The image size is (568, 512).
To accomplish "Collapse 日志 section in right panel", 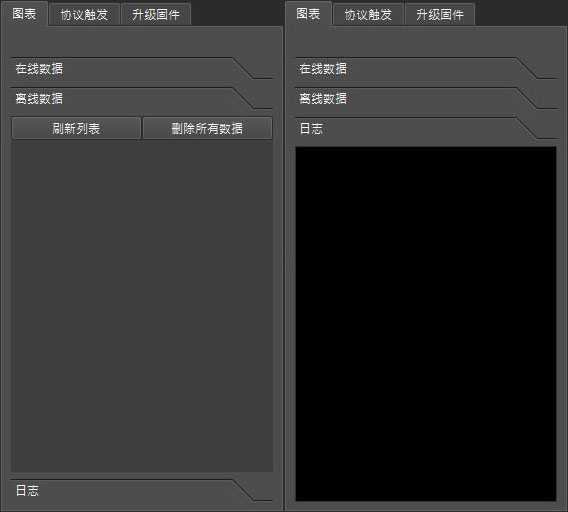I will (x=426, y=128).
